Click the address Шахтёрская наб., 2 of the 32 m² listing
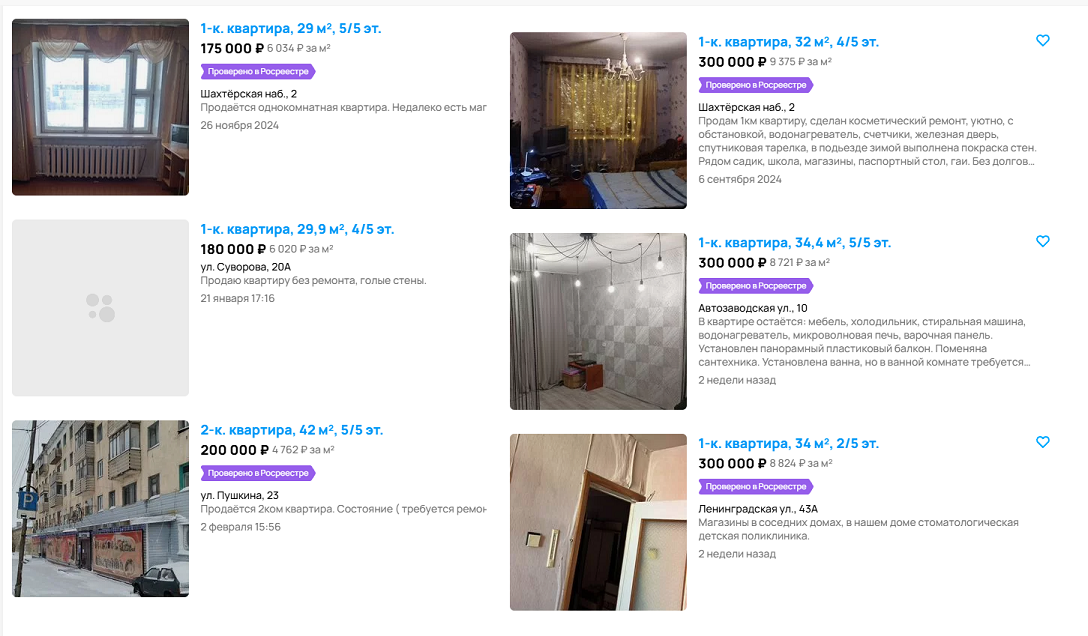The height and width of the screenshot is (636, 1088). click(x=746, y=108)
